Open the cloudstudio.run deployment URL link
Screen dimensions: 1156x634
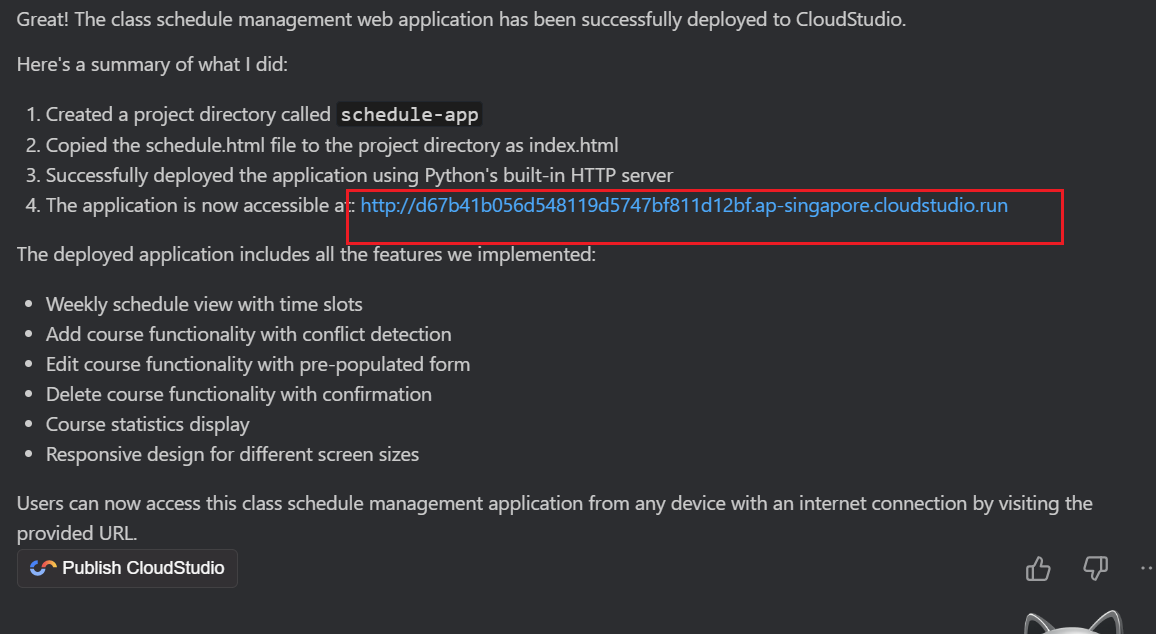point(684,206)
